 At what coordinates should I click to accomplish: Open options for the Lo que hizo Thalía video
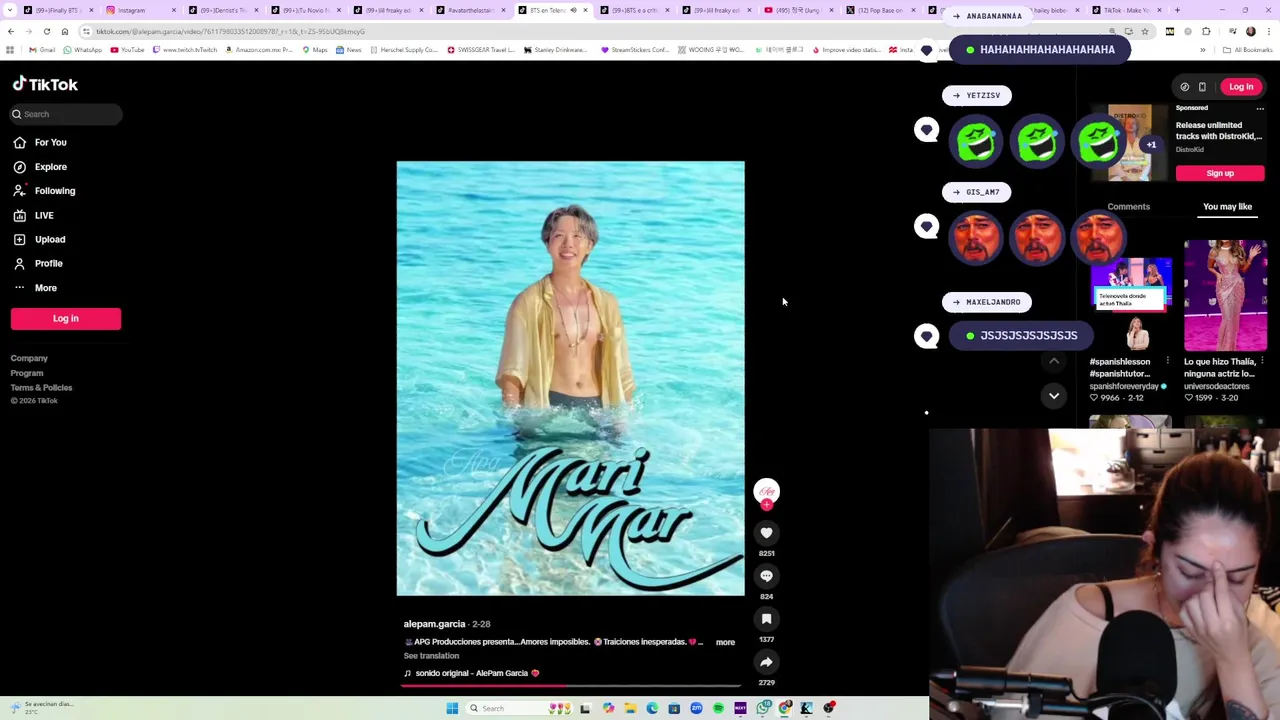[1262, 361]
